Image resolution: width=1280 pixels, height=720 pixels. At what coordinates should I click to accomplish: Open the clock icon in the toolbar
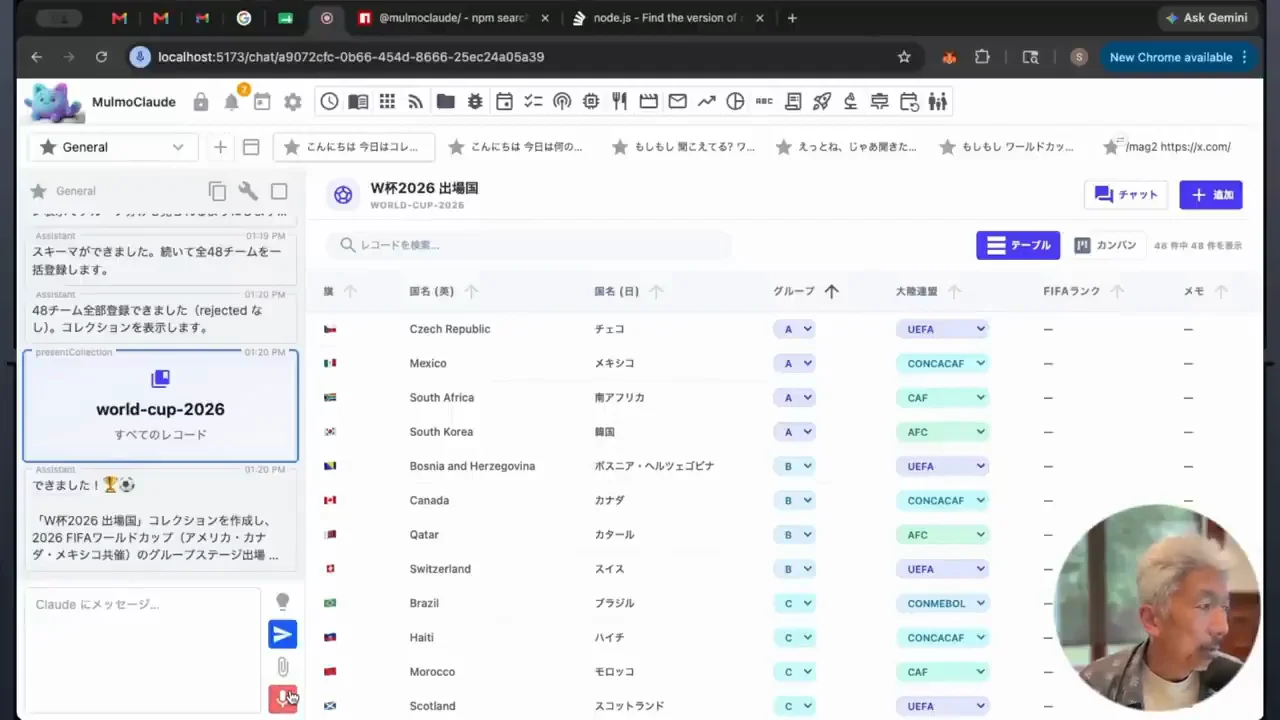329,101
